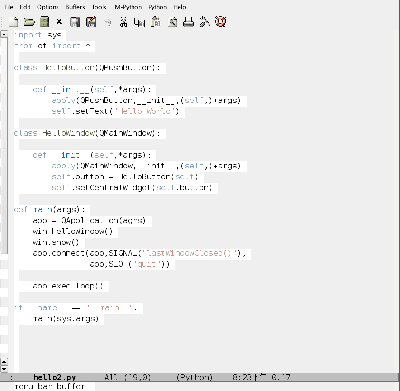Click the Help lifebuoy icon

coord(220,22)
